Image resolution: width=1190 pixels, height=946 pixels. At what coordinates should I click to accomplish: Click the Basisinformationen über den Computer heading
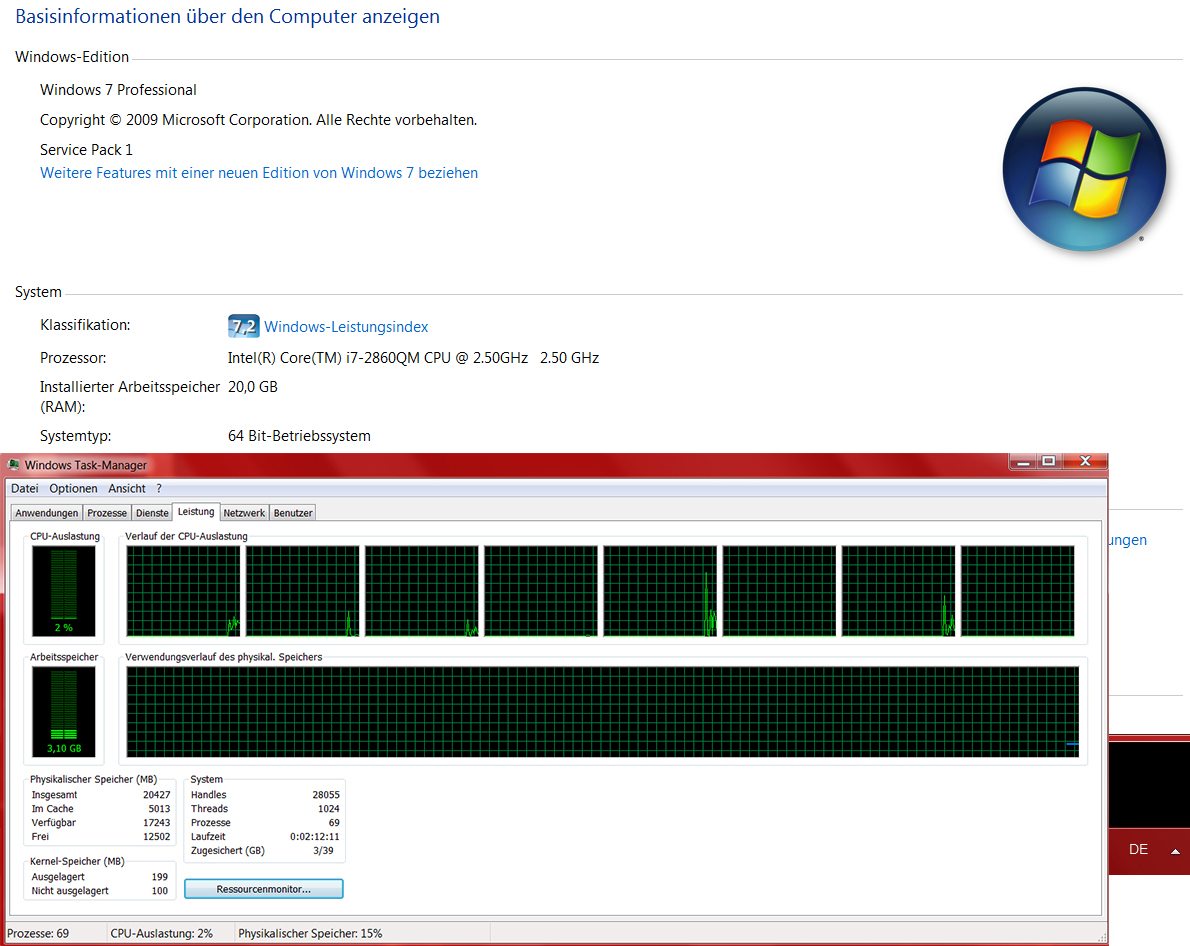coord(228,17)
